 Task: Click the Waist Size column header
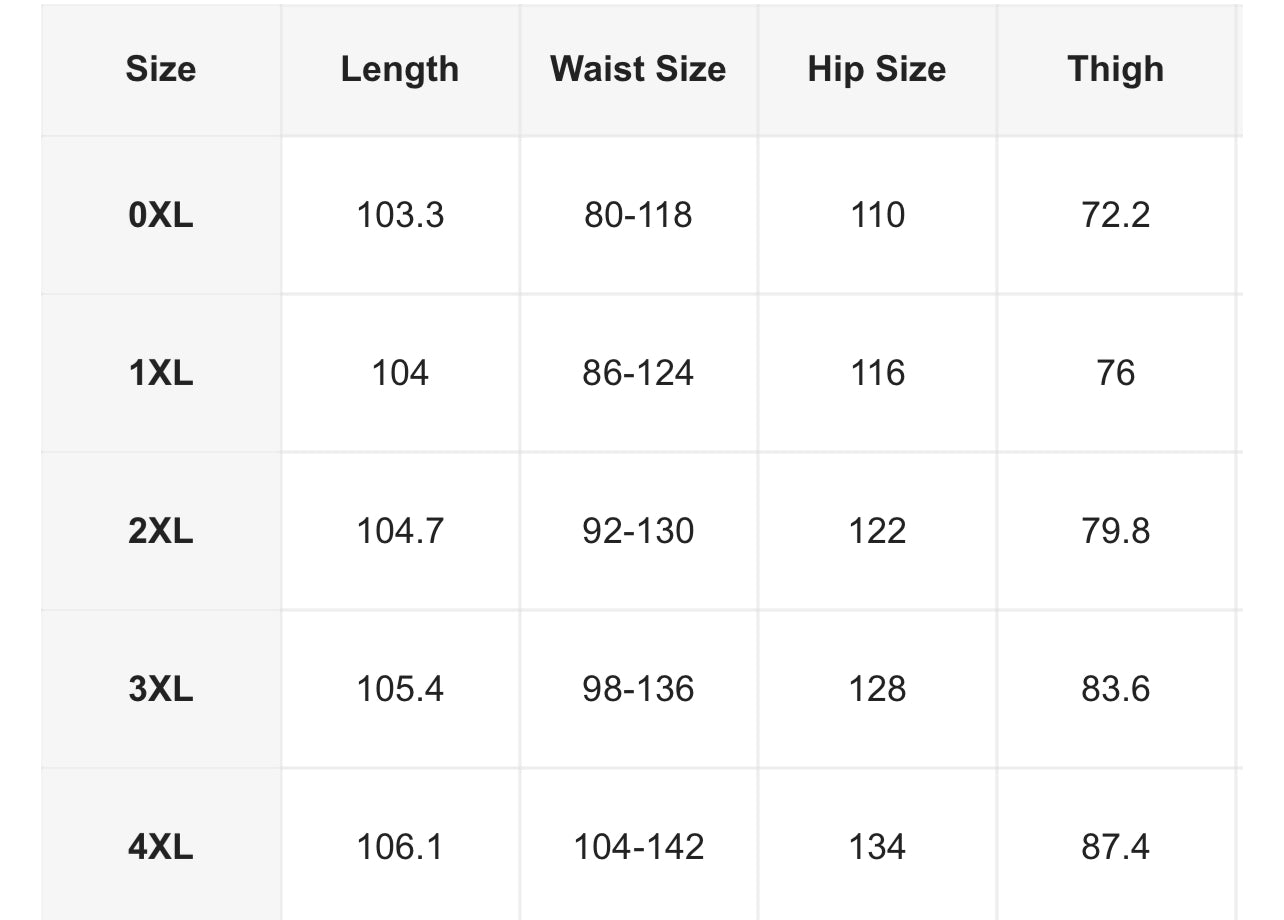coord(638,69)
